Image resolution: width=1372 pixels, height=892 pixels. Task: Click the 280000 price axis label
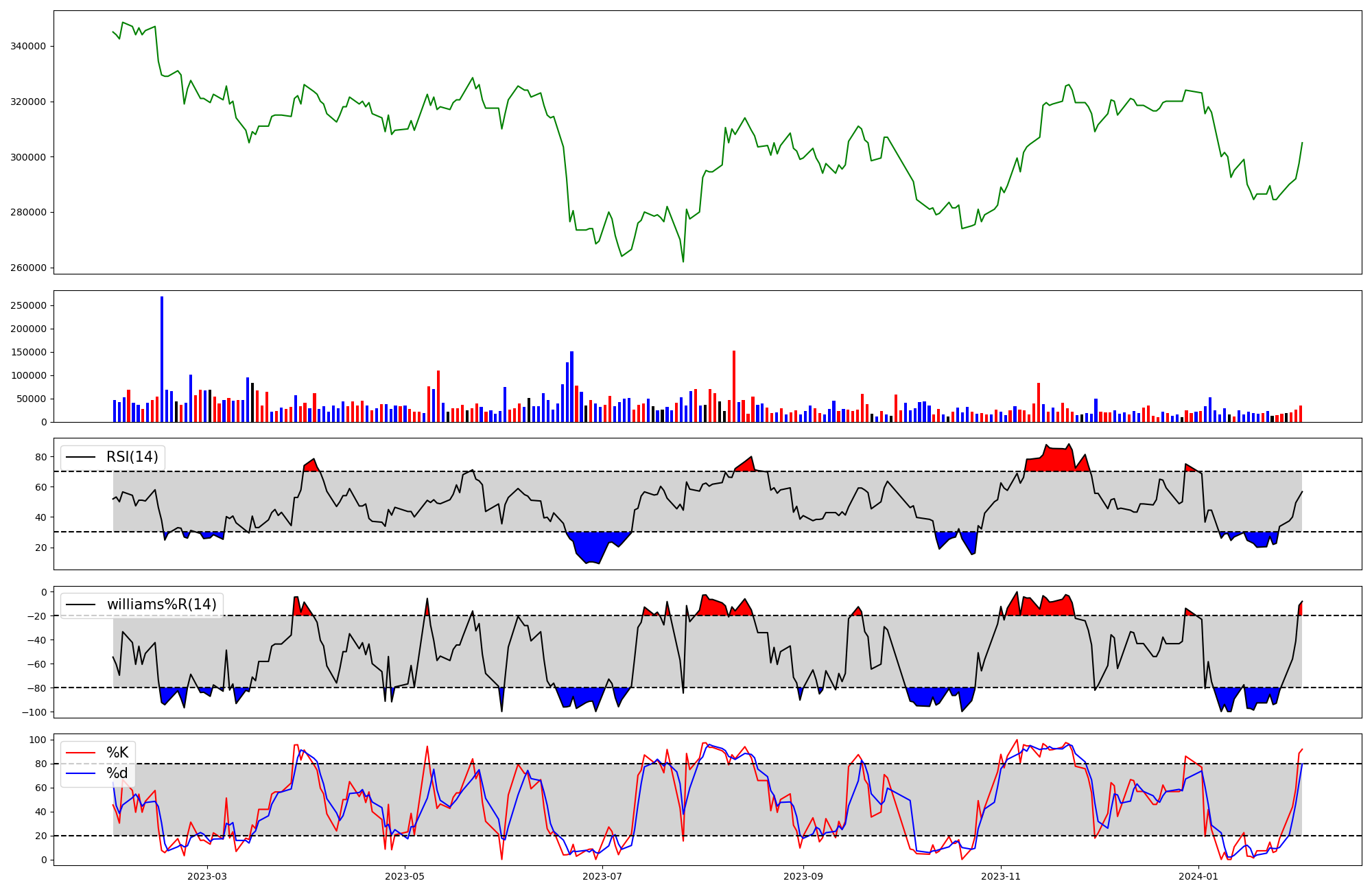point(28,213)
